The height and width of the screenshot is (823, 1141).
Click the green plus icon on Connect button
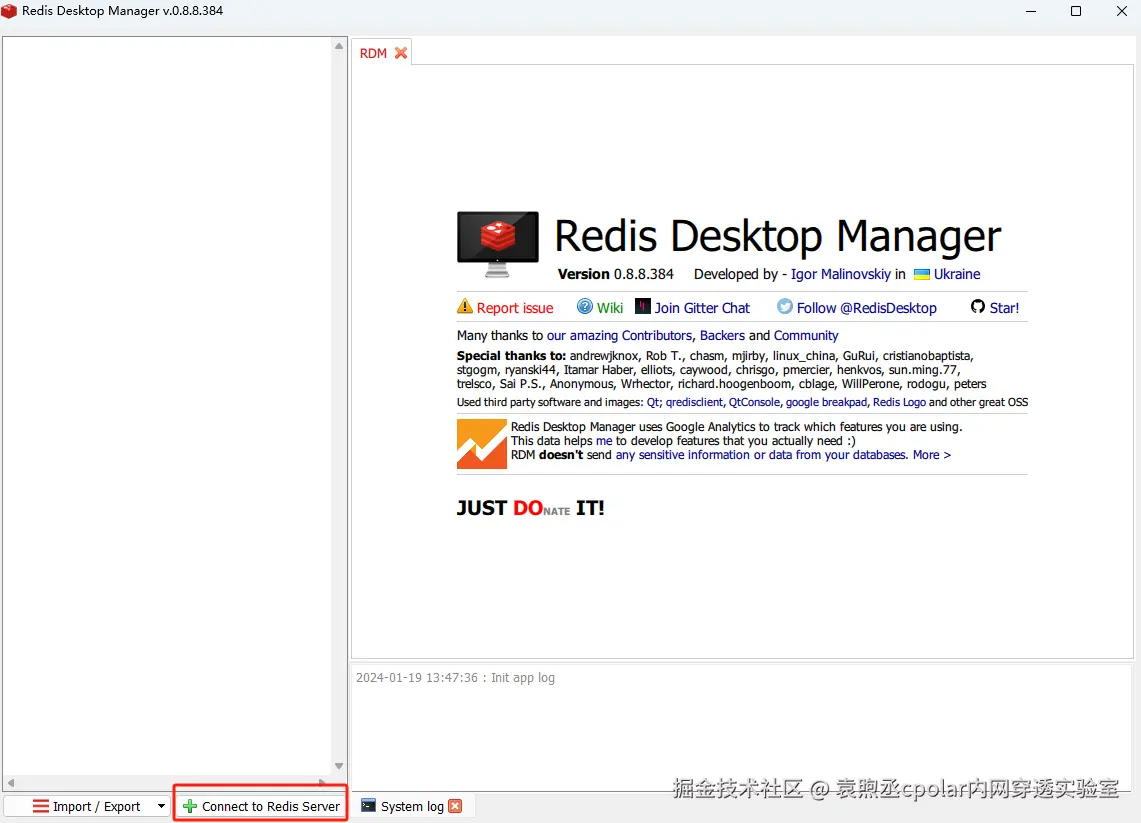(190, 806)
